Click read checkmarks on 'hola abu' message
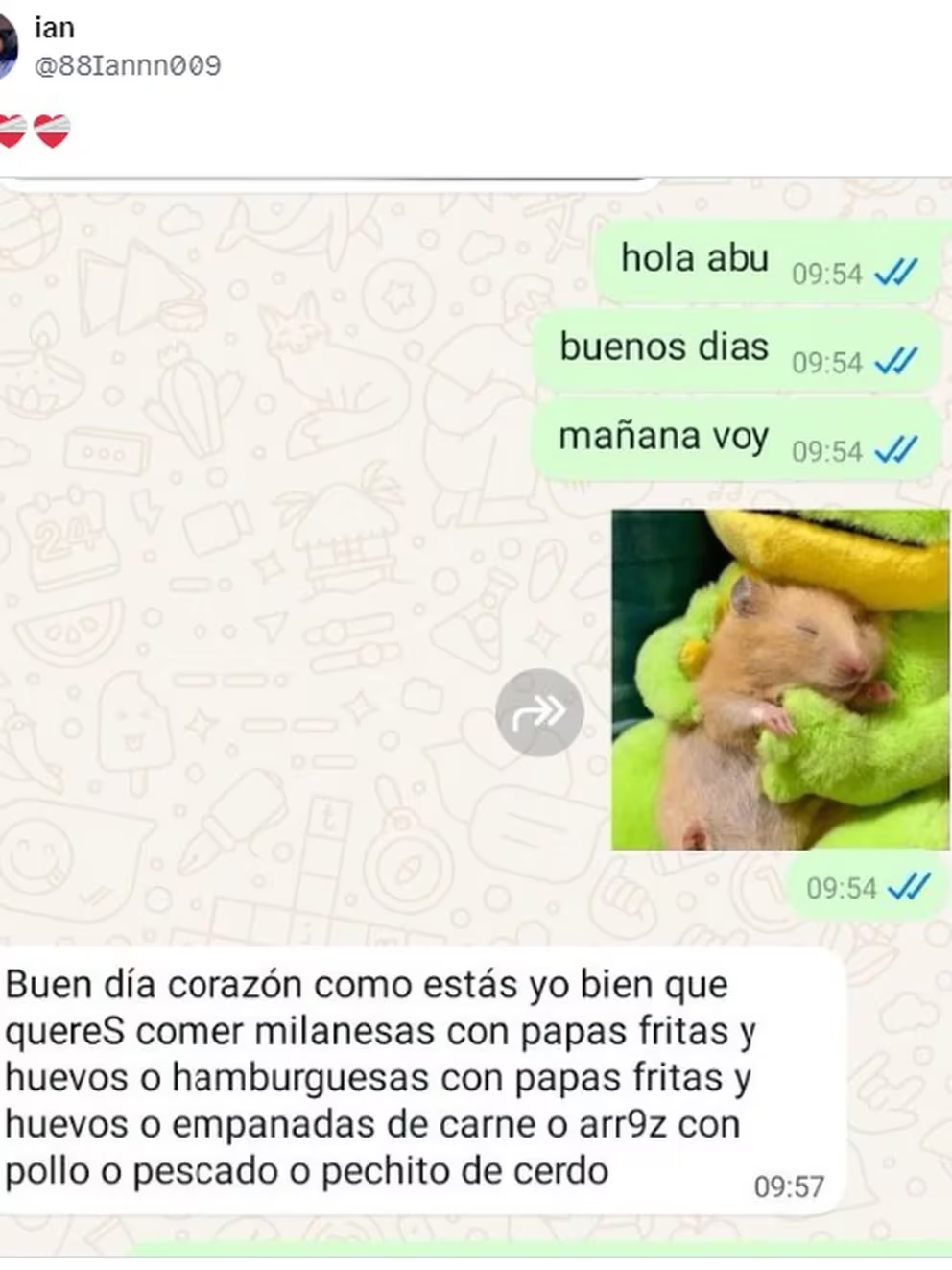The width and height of the screenshot is (952, 1270). point(896,274)
